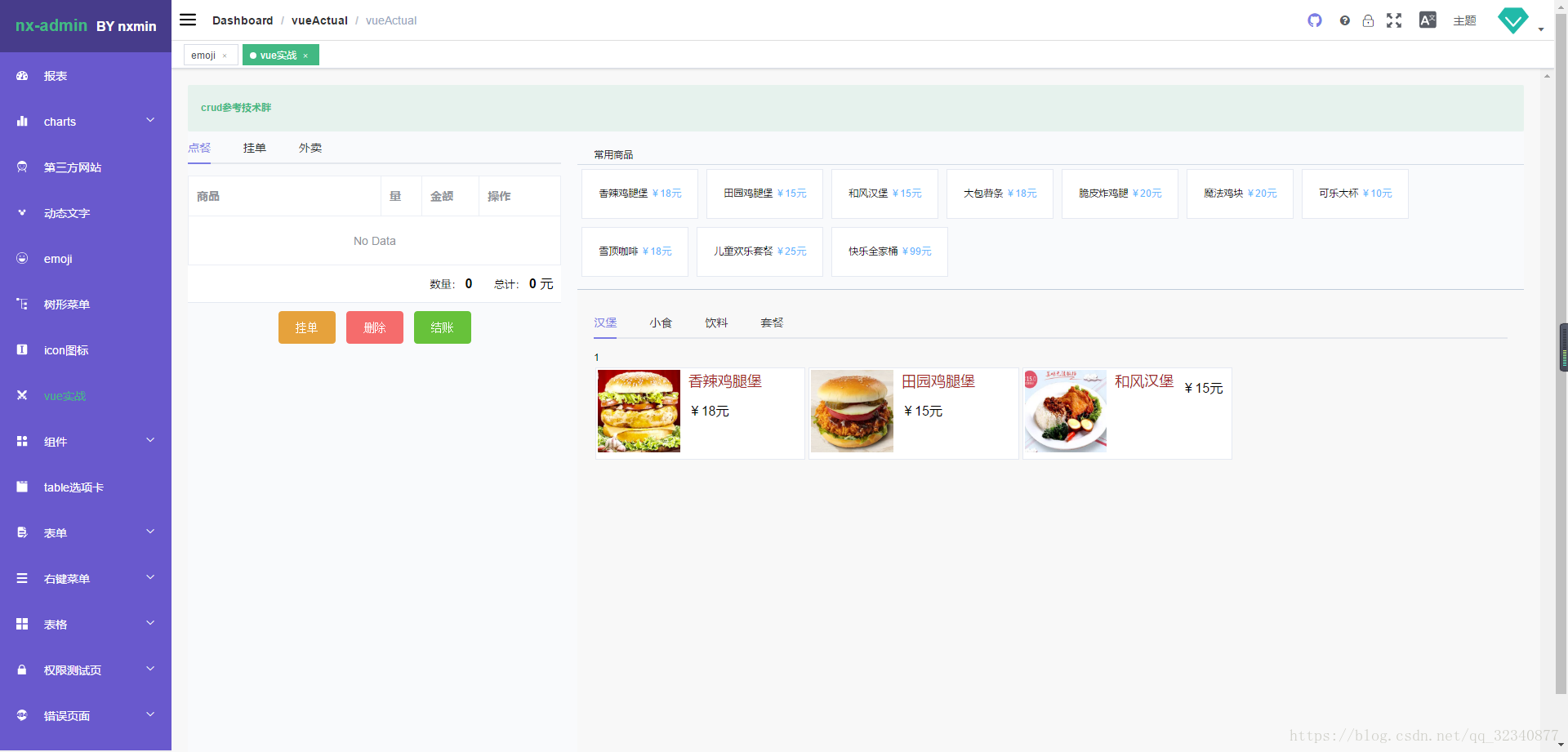Viewport: 1568px width, 752px height.
Task: Click the red 删除 button
Action: pos(375,327)
